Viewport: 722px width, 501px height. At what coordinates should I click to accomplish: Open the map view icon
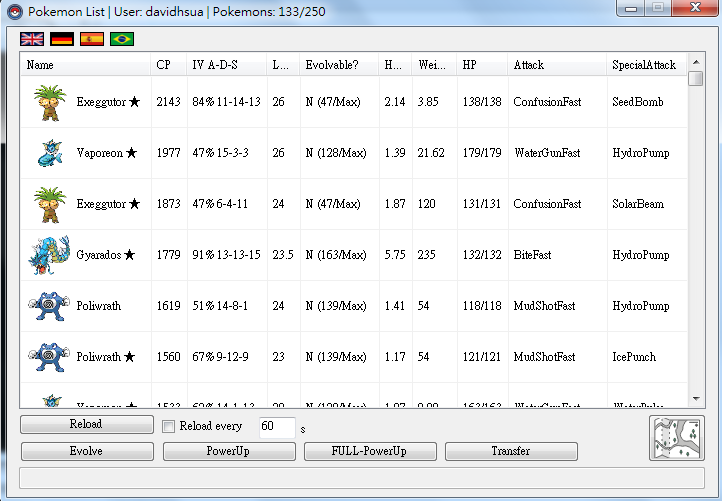coord(676,437)
